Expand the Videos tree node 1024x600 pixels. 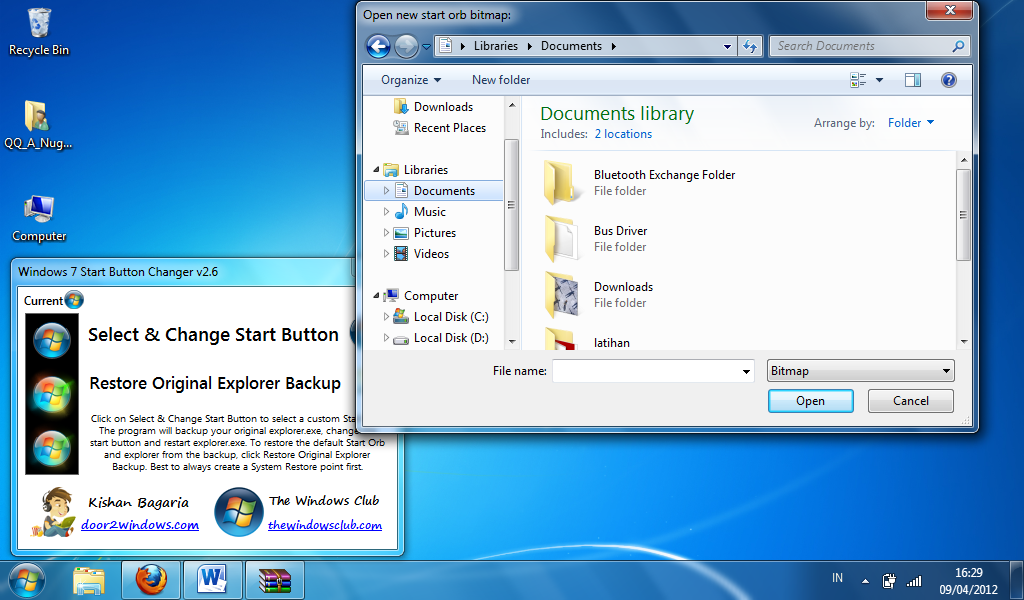coord(386,253)
